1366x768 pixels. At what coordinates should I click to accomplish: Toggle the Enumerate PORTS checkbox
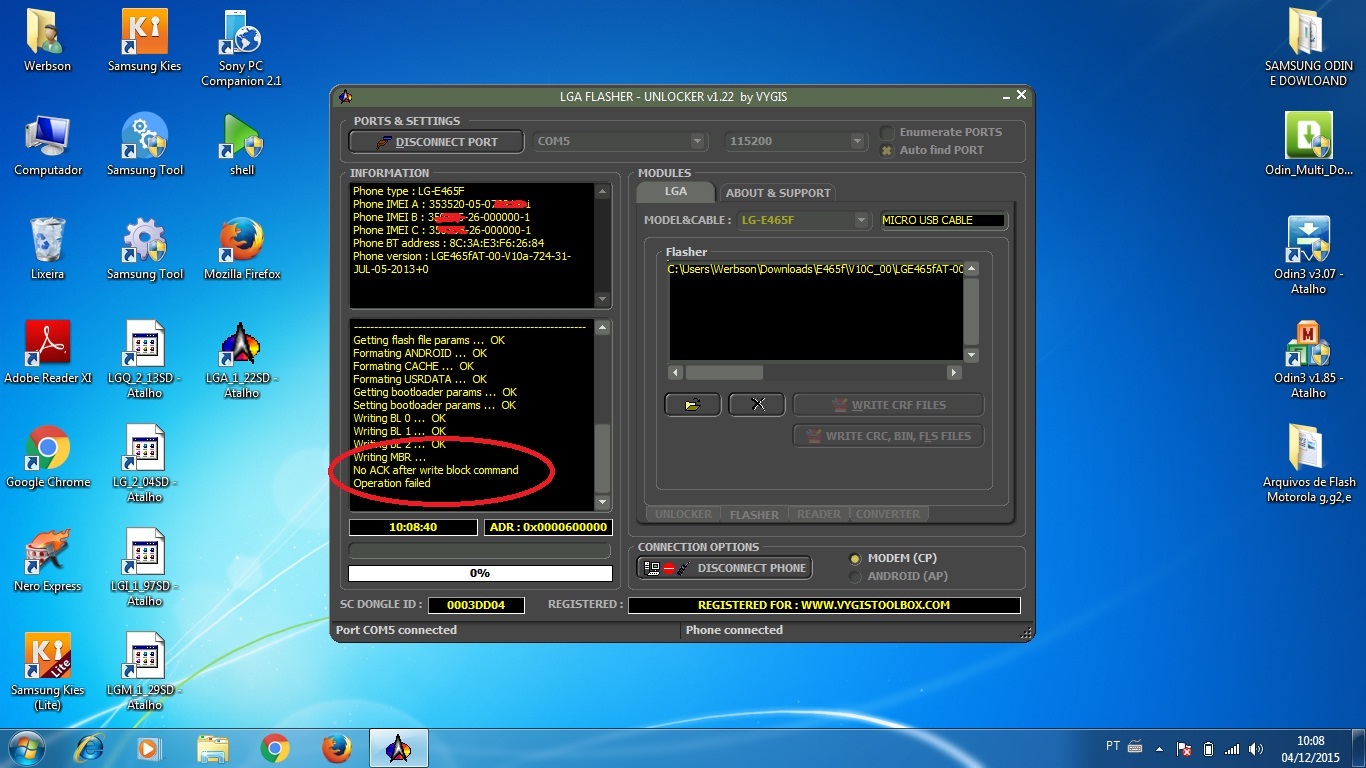click(886, 132)
